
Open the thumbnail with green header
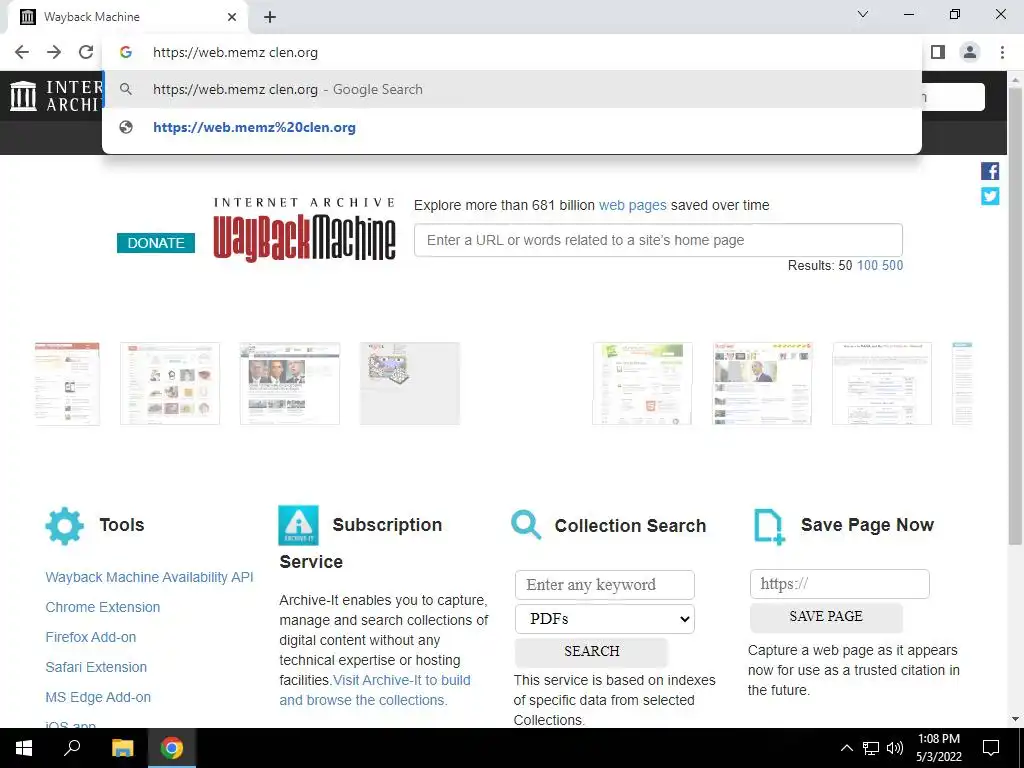point(642,383)
